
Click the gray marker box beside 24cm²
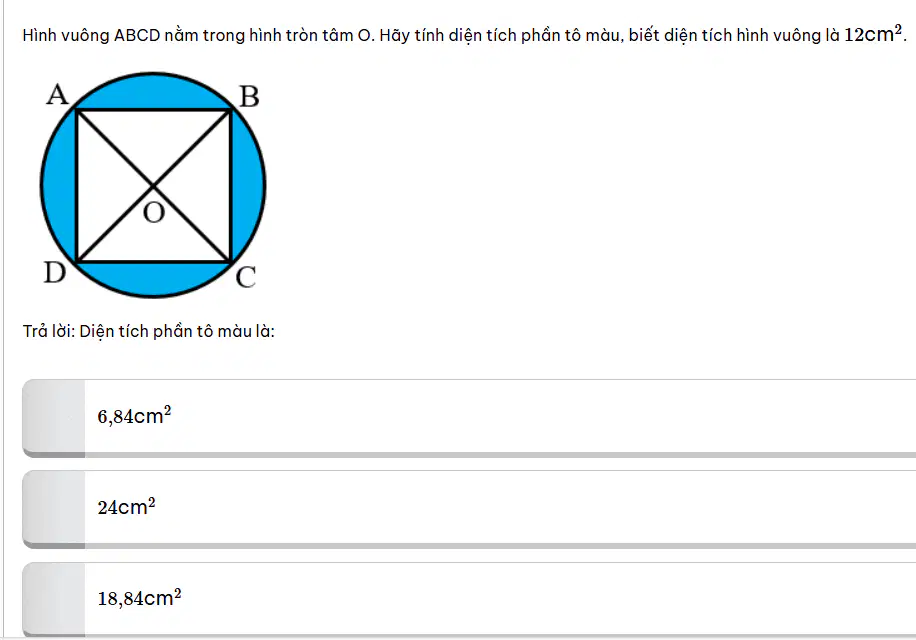54,509
